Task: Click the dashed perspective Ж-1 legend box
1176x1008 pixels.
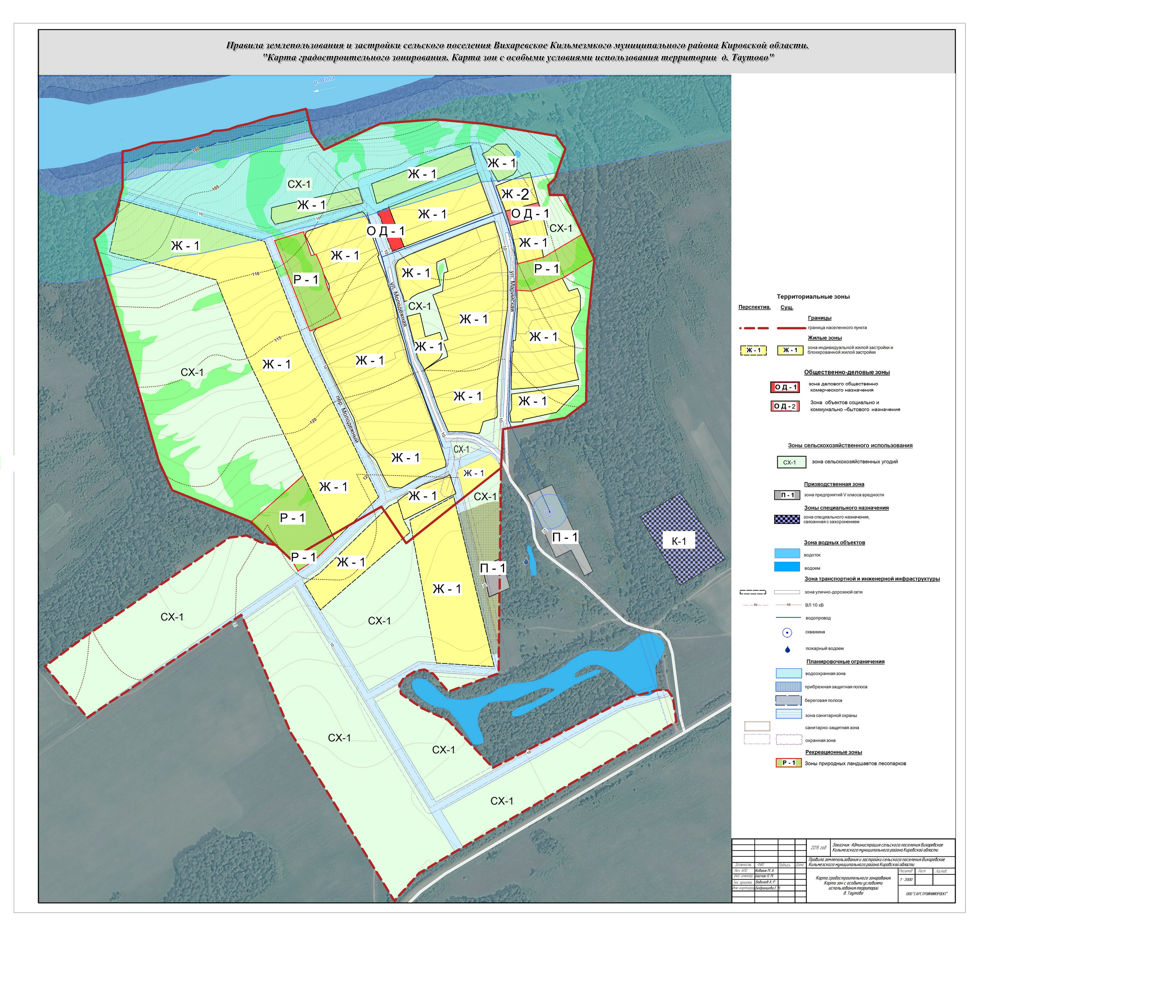Action: coord(753,350)
